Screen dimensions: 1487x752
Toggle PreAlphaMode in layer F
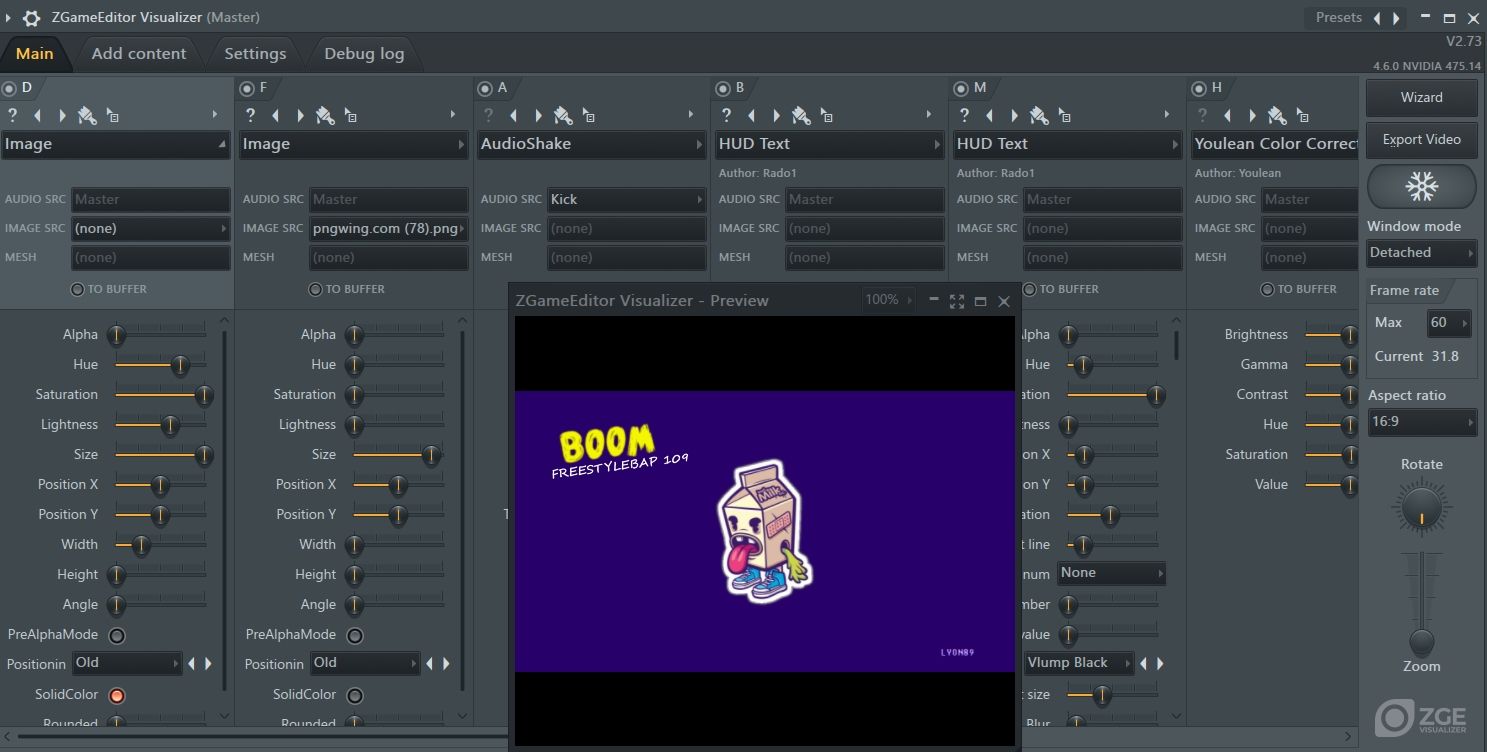355,635
